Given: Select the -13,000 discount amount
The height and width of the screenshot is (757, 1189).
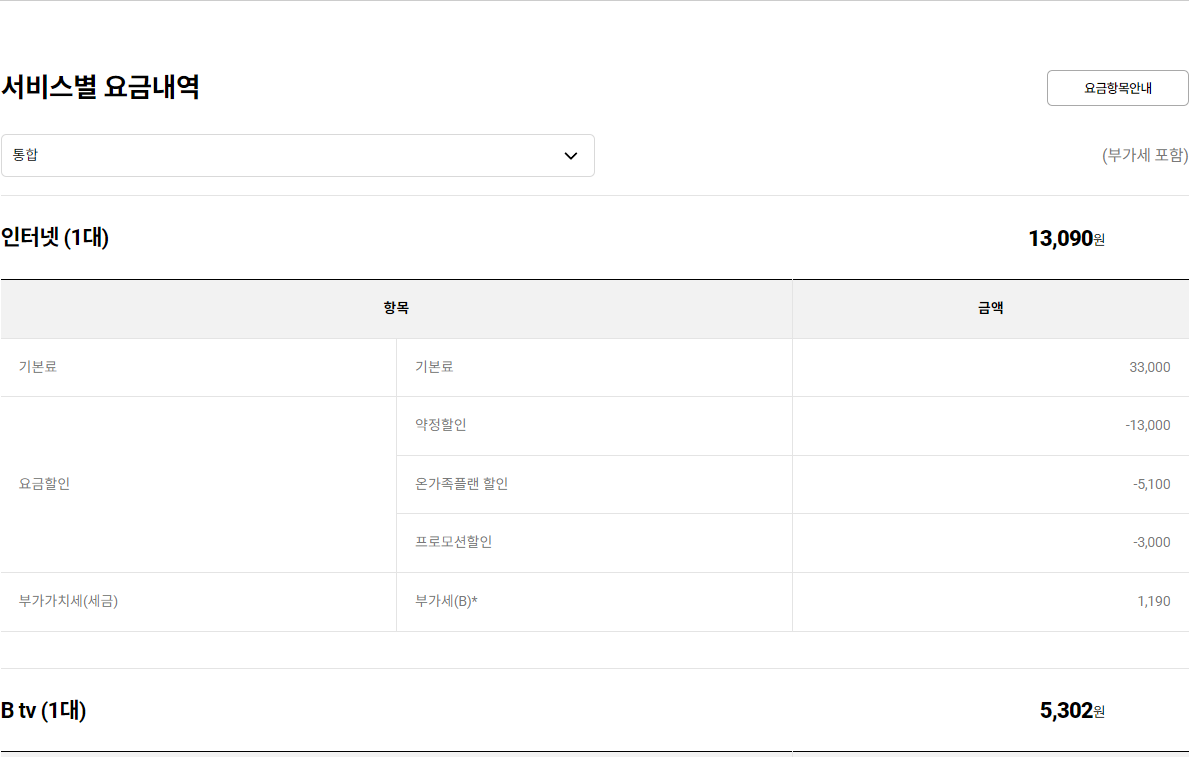Looking at the screenshot, I should click(1147, 425).
